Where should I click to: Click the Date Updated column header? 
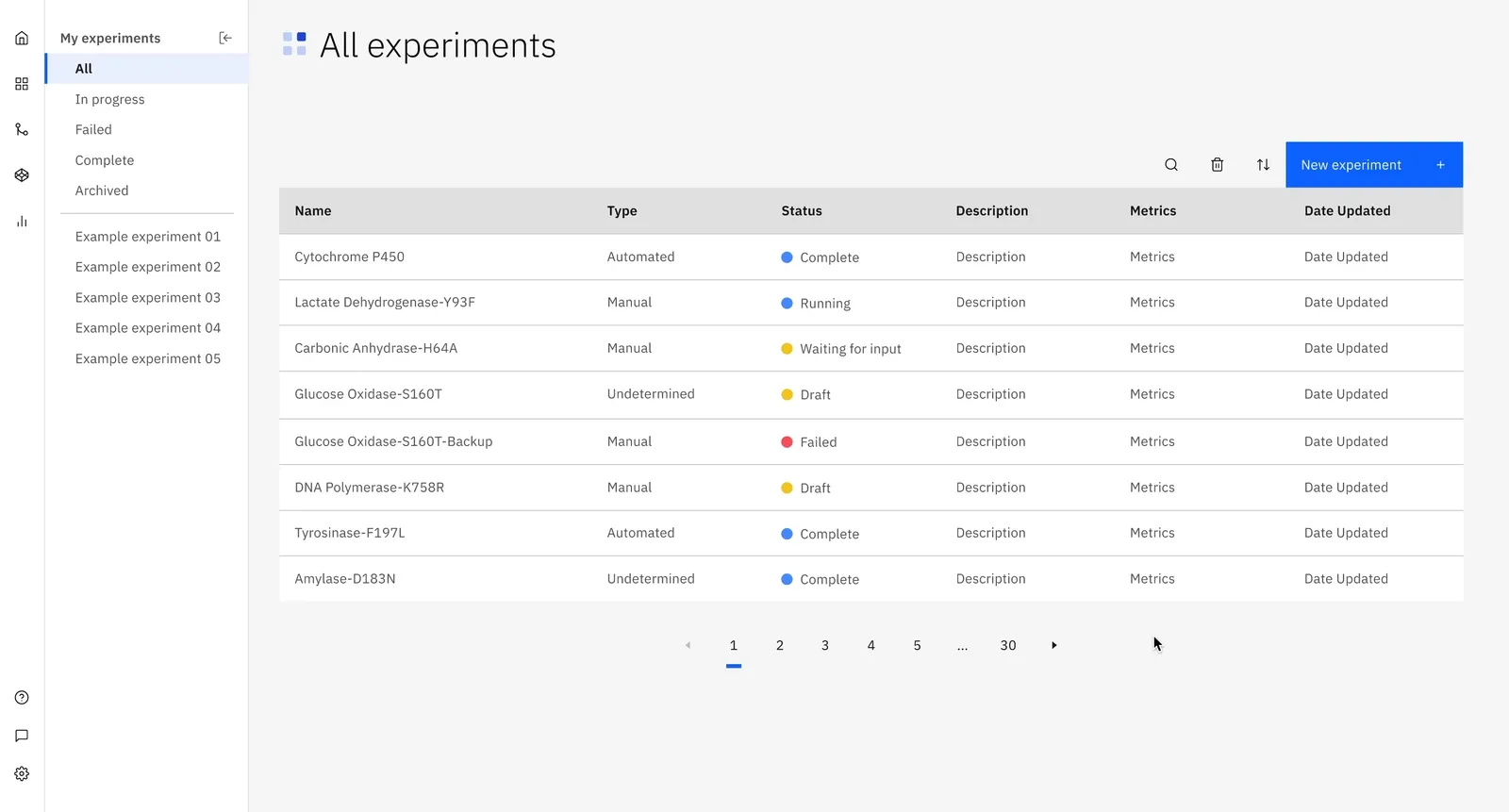(x=1348, y=211)
